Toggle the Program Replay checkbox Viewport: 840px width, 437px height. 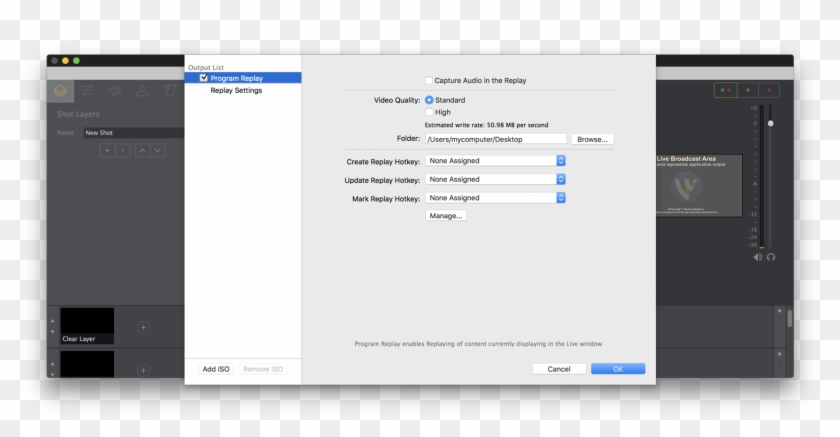pos(204,78)
